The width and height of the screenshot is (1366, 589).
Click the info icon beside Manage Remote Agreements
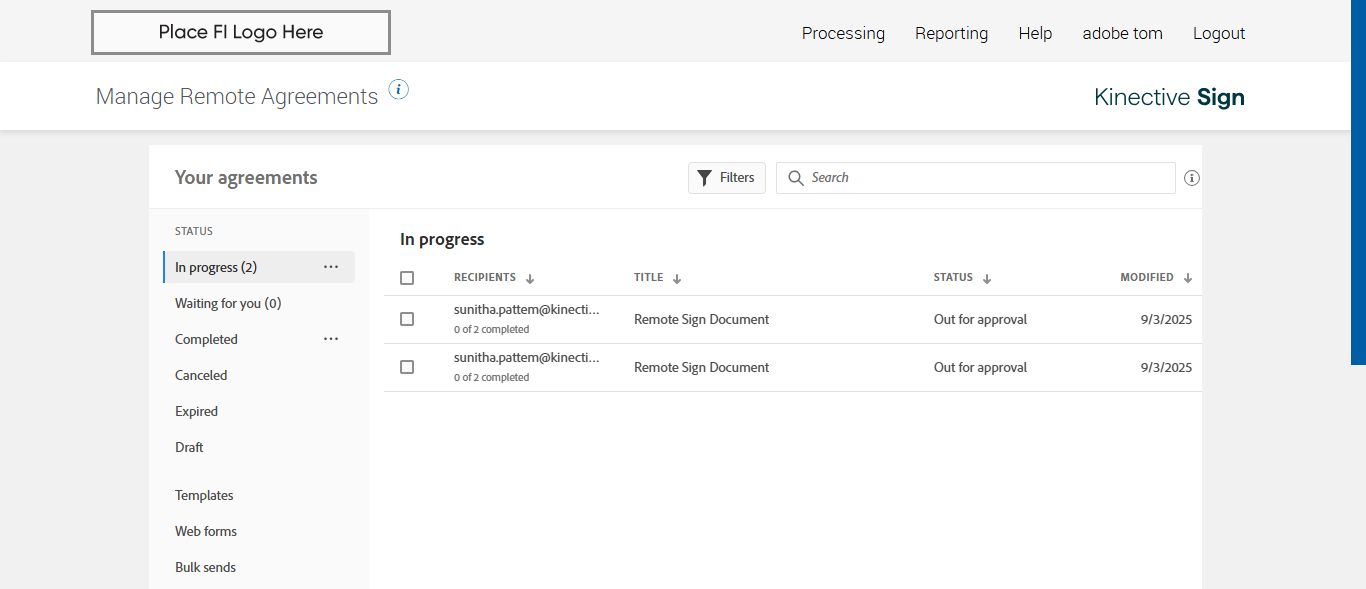tap(399, 90)
